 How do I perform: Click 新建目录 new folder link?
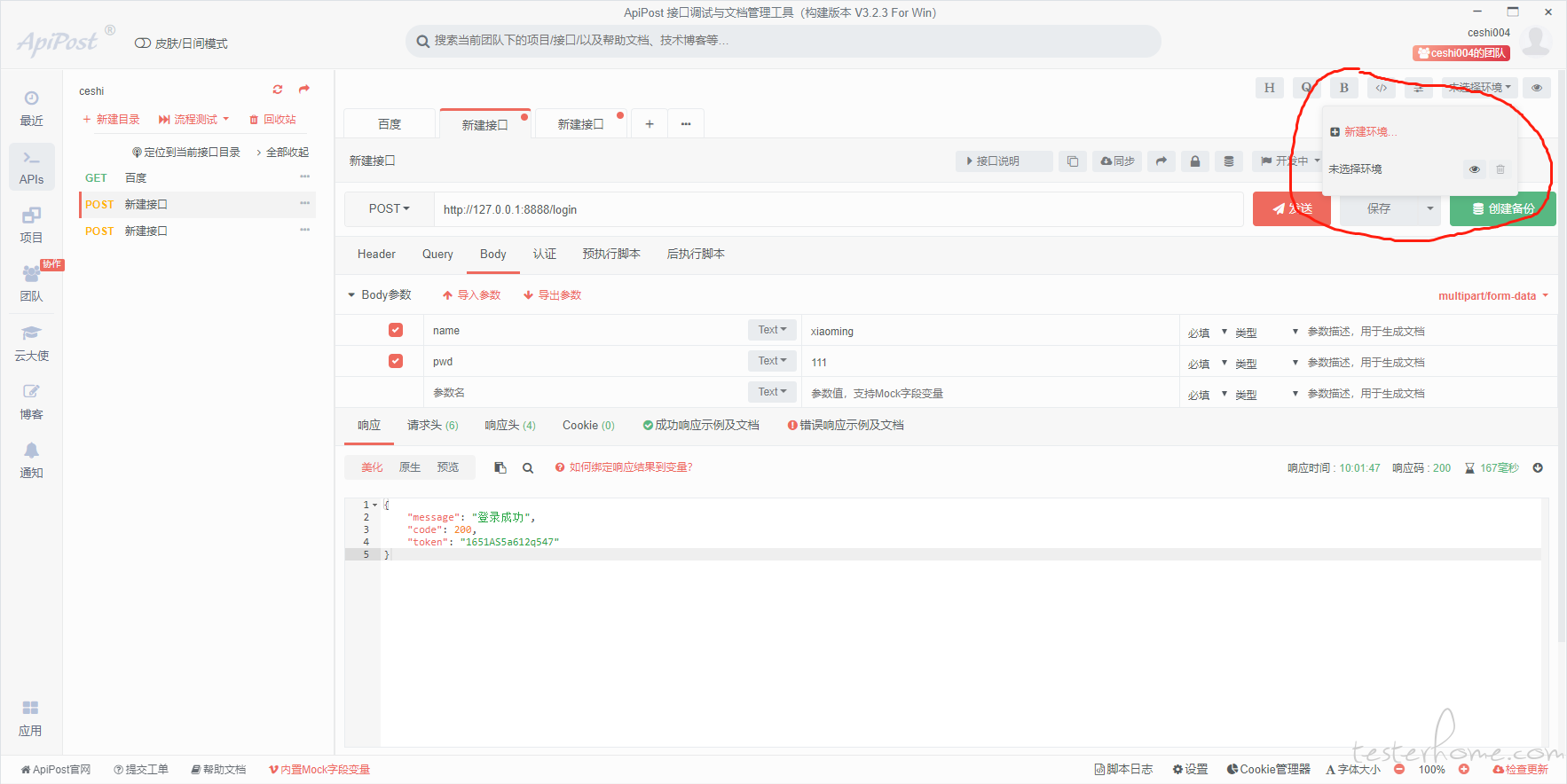point(111,120)
